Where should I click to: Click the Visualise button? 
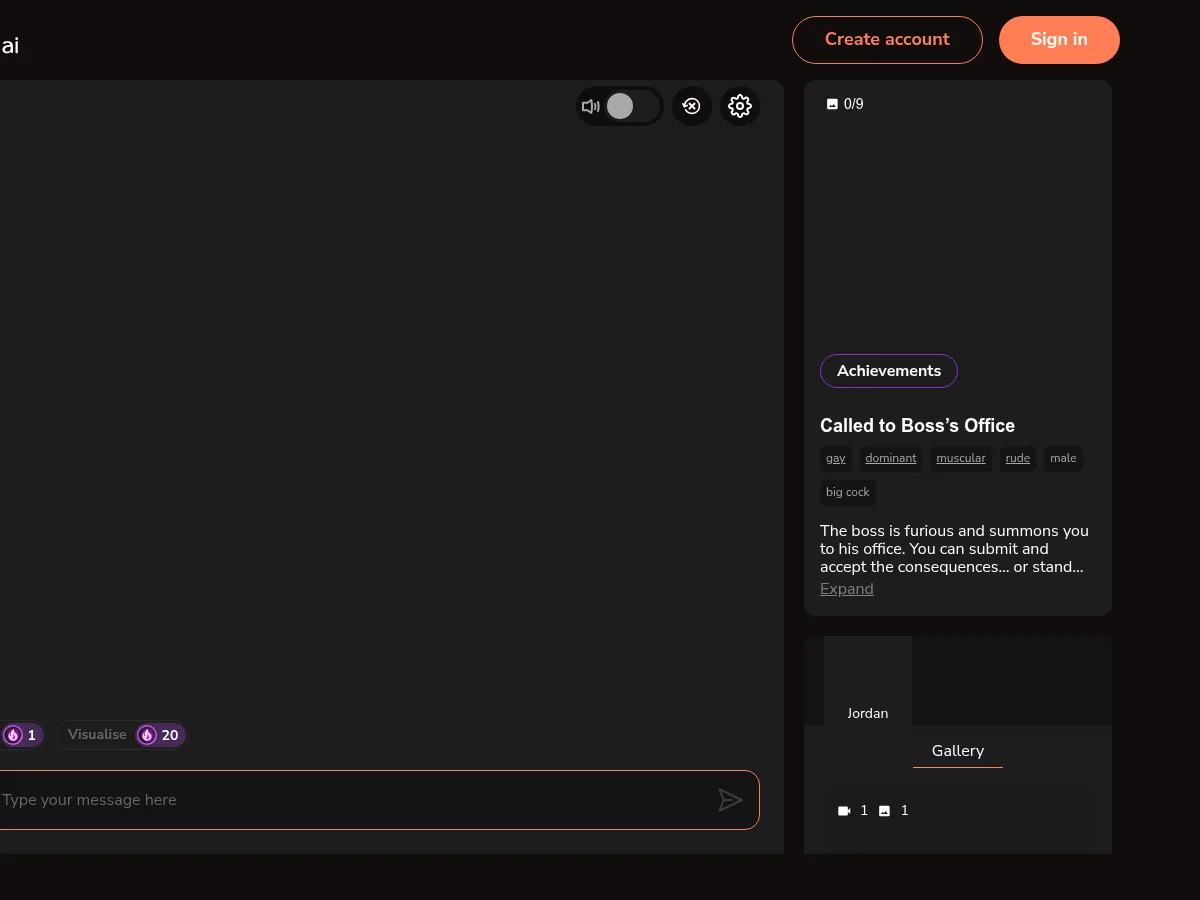click(x=122, y=735)
